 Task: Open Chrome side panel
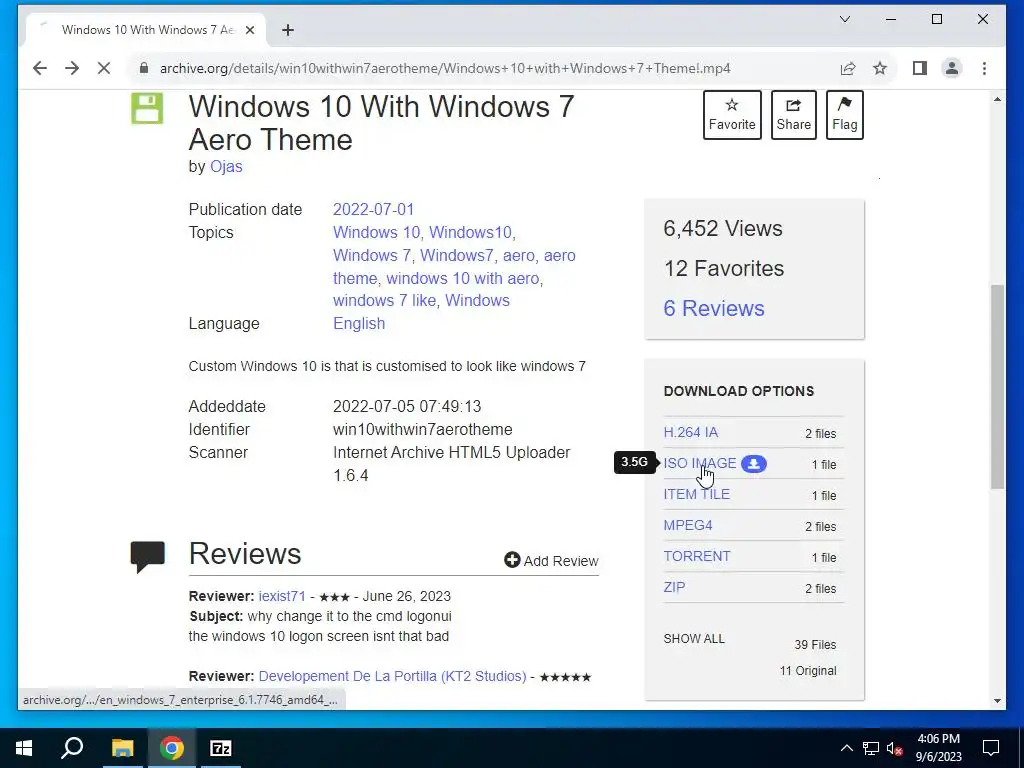click(920, 68)
